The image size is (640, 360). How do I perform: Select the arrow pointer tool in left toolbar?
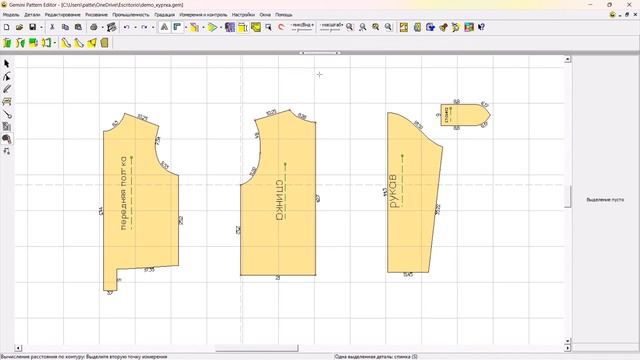click(7, 64)
